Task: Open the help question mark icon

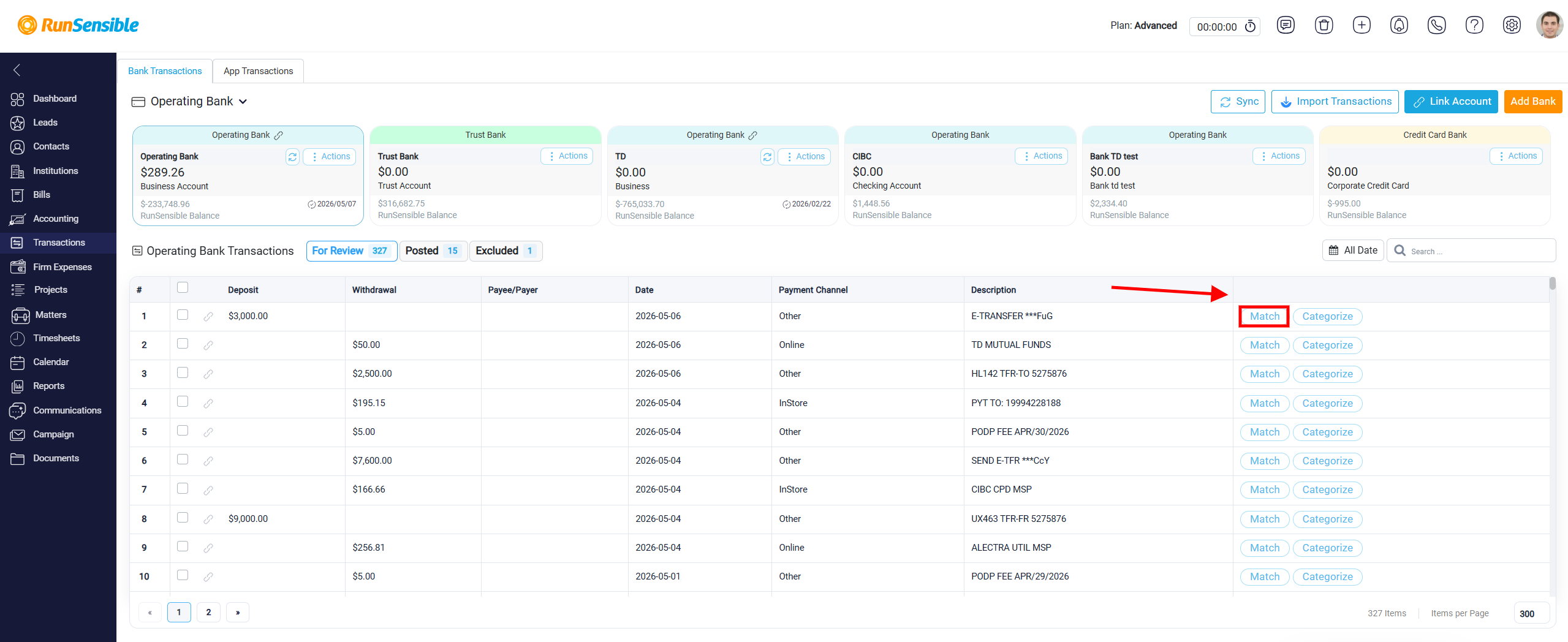Action: [x=1474, y=25]
